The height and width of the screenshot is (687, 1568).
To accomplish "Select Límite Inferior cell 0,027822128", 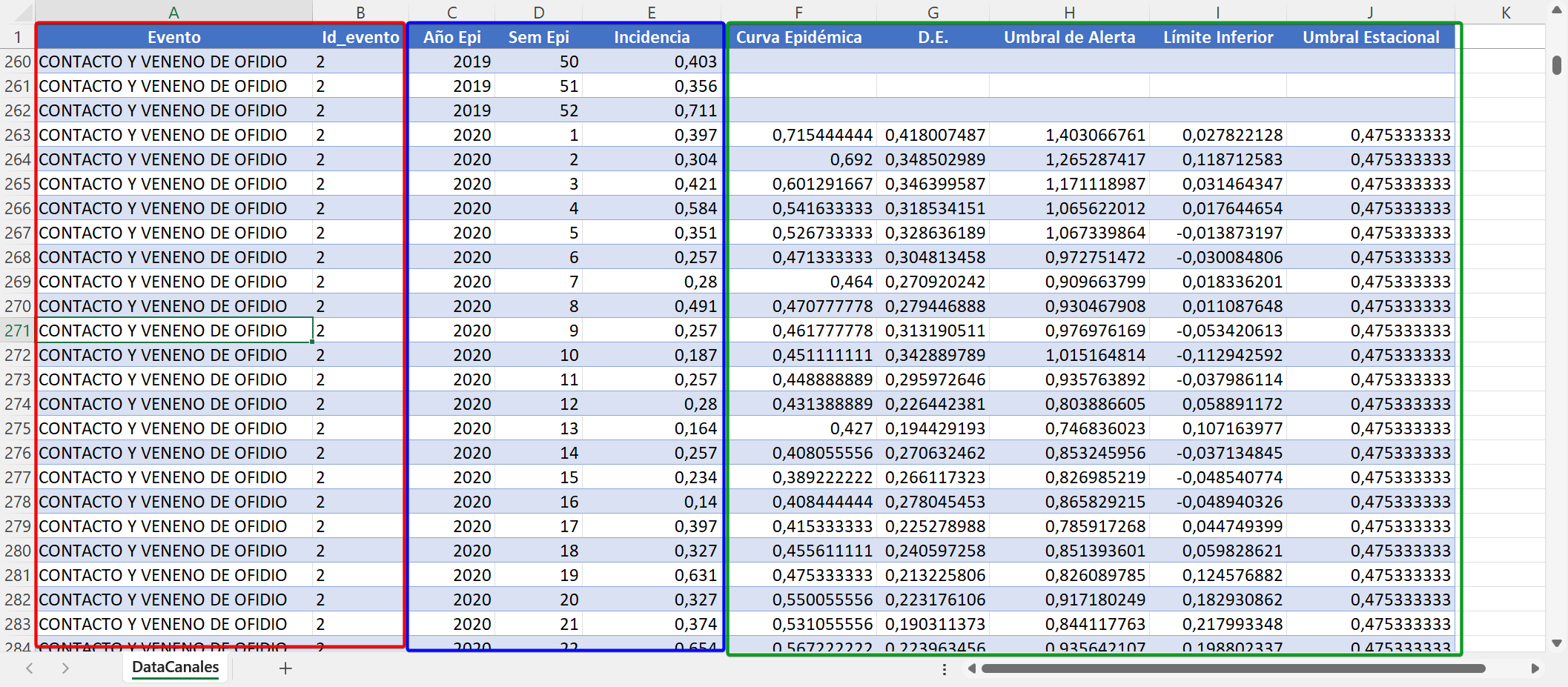I will pos(1217,135).
